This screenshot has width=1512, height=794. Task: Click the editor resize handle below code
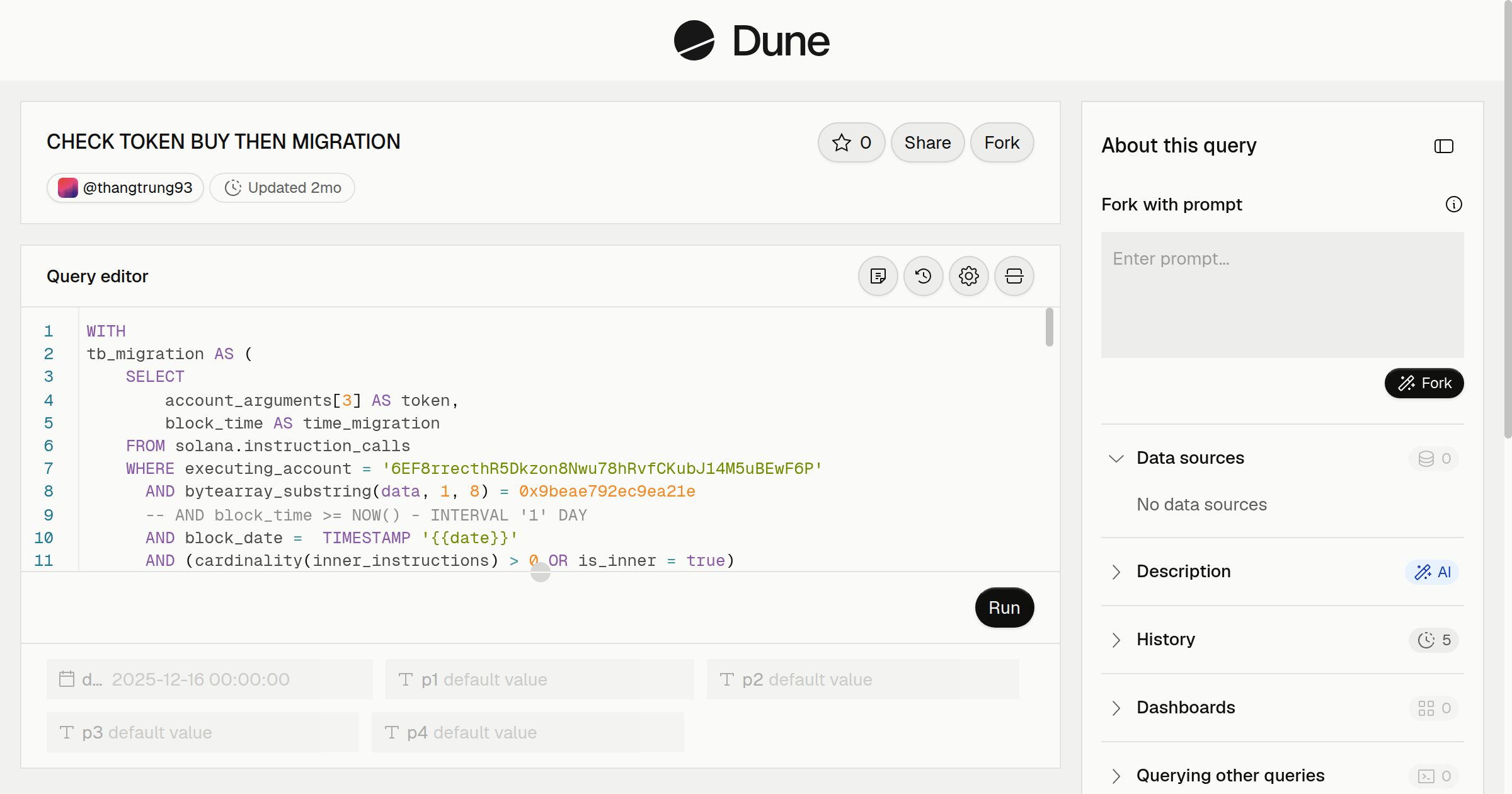541,572
